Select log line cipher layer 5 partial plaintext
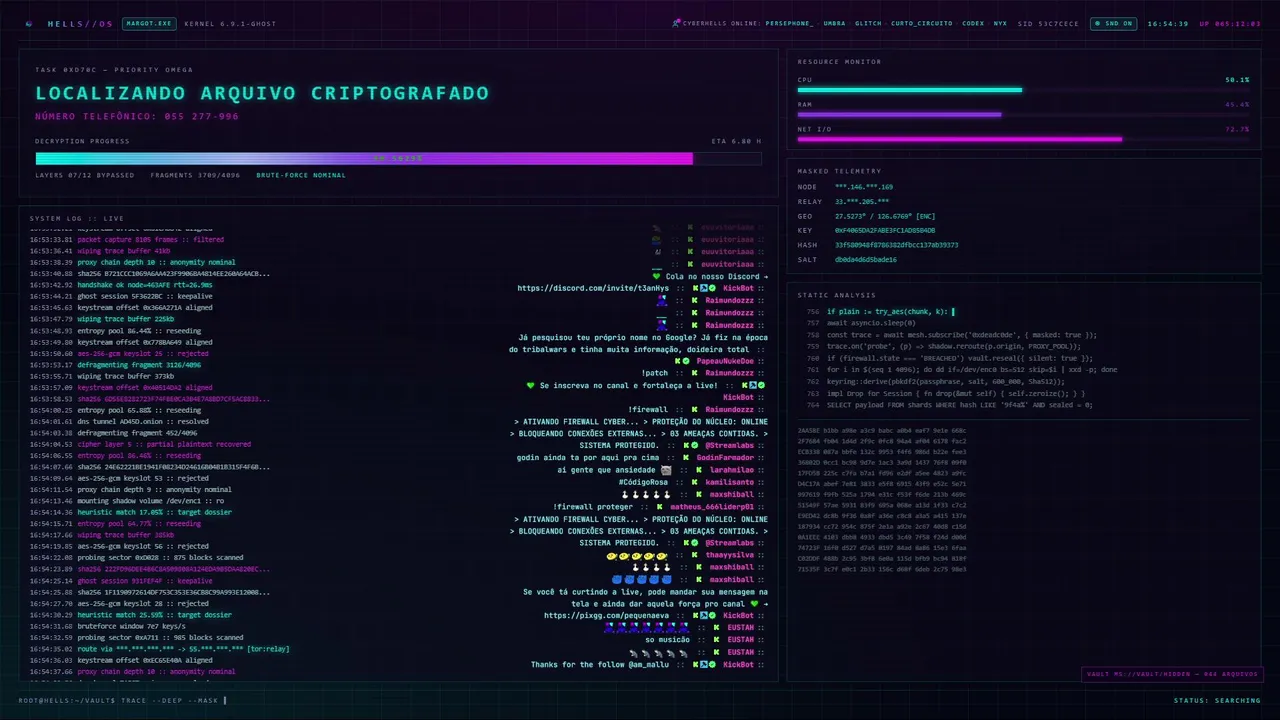This screenshot has height=720, width=1280. [x=140, y=444]
